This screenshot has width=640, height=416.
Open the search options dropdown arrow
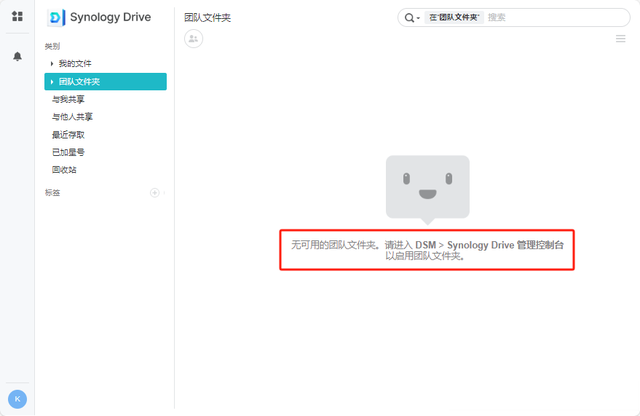[x=418, y=18]
